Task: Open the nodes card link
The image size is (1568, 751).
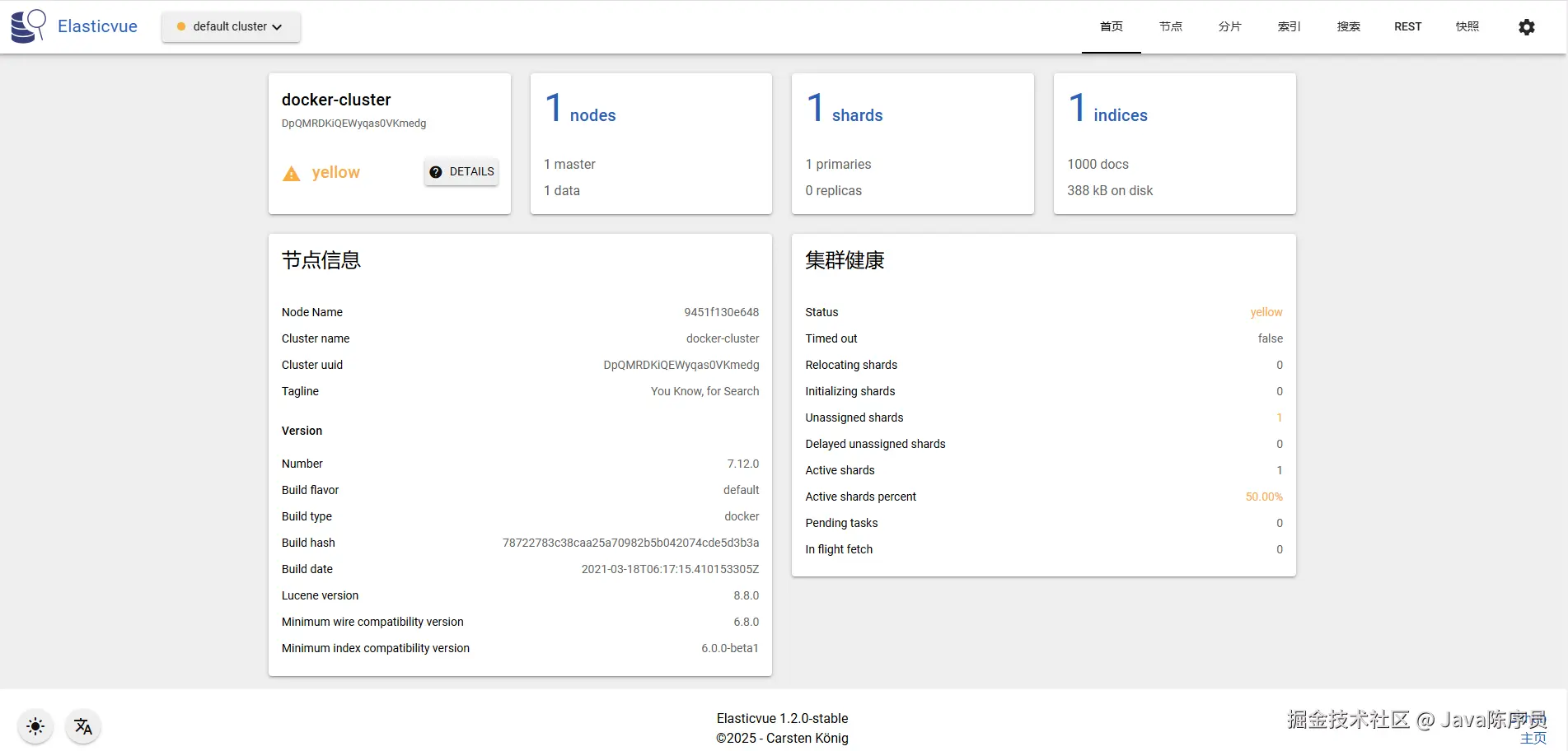Action: pyautogui.click(x=580, y=110)
